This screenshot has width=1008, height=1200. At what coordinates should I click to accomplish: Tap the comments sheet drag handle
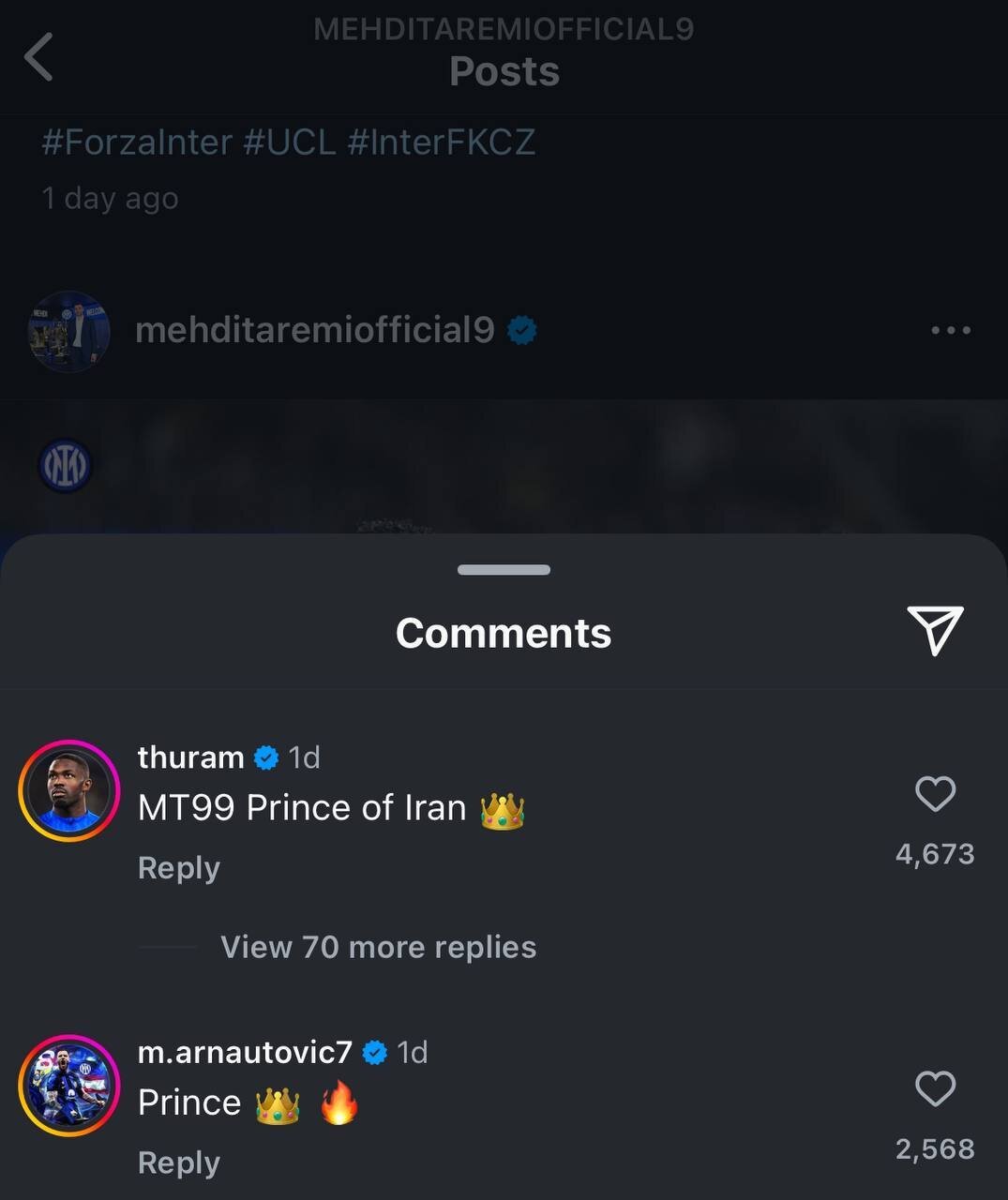click(x=504, y=570)
